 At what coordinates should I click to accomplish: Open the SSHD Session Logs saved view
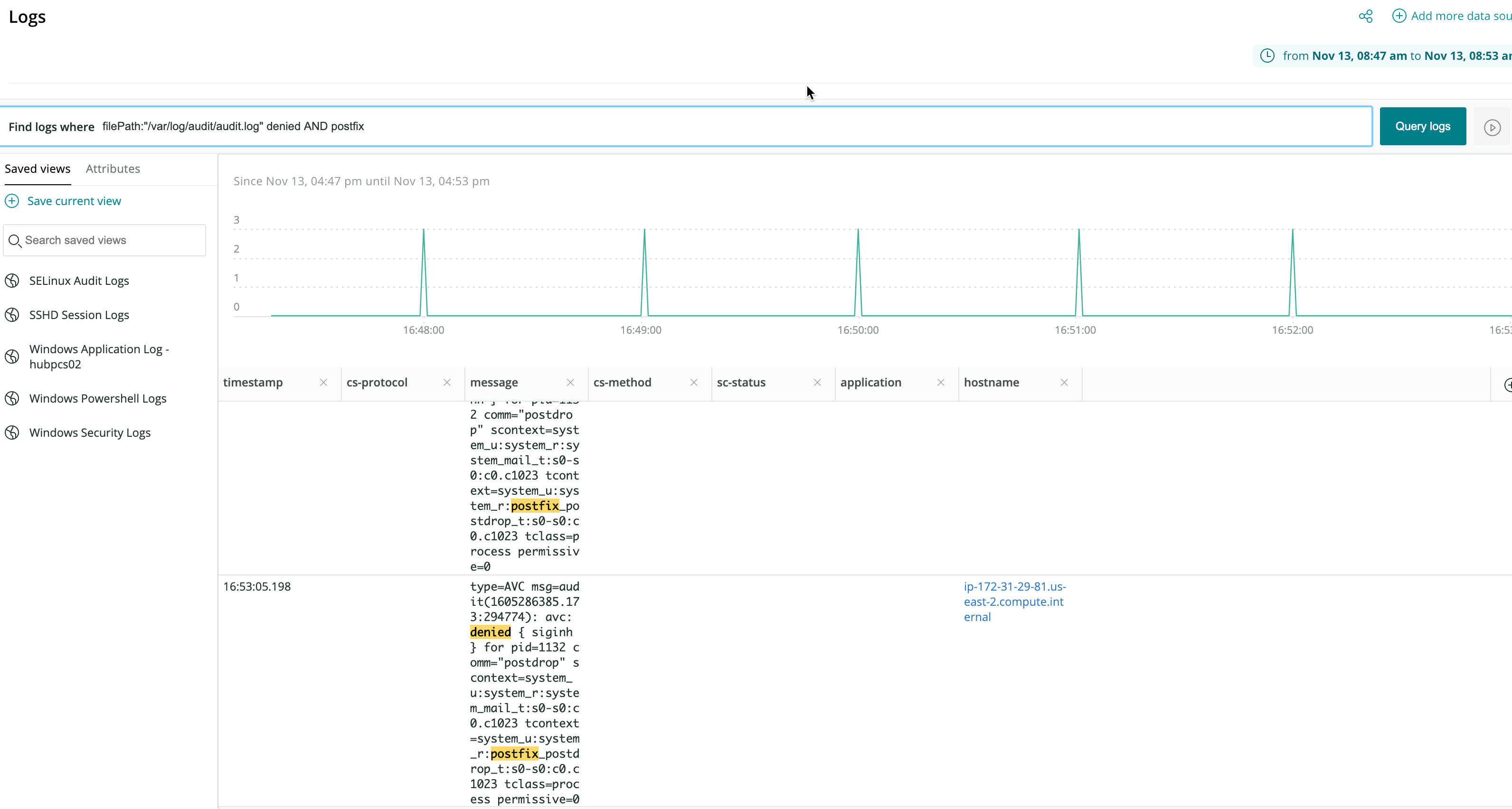79,315
